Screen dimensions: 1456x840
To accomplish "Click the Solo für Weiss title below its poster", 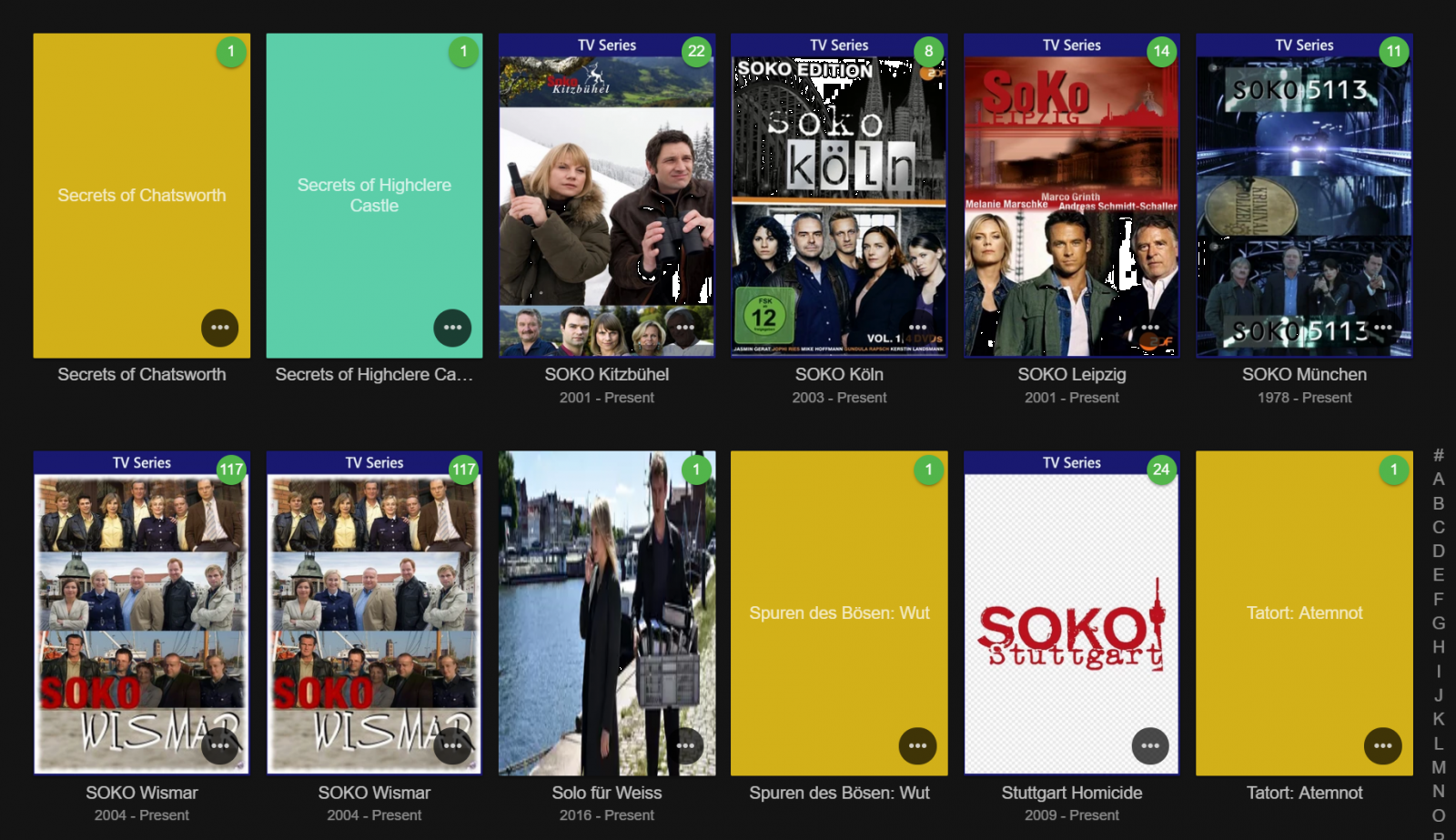I will click(607, 793).
